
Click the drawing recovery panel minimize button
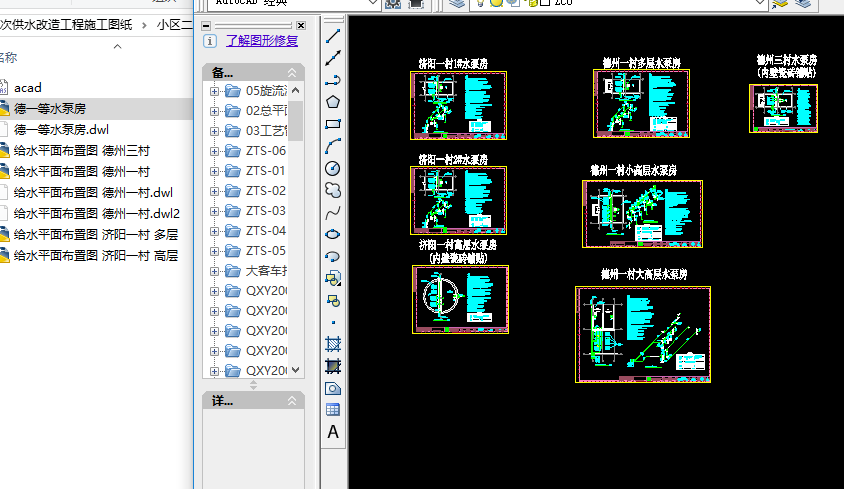[206, 25]
